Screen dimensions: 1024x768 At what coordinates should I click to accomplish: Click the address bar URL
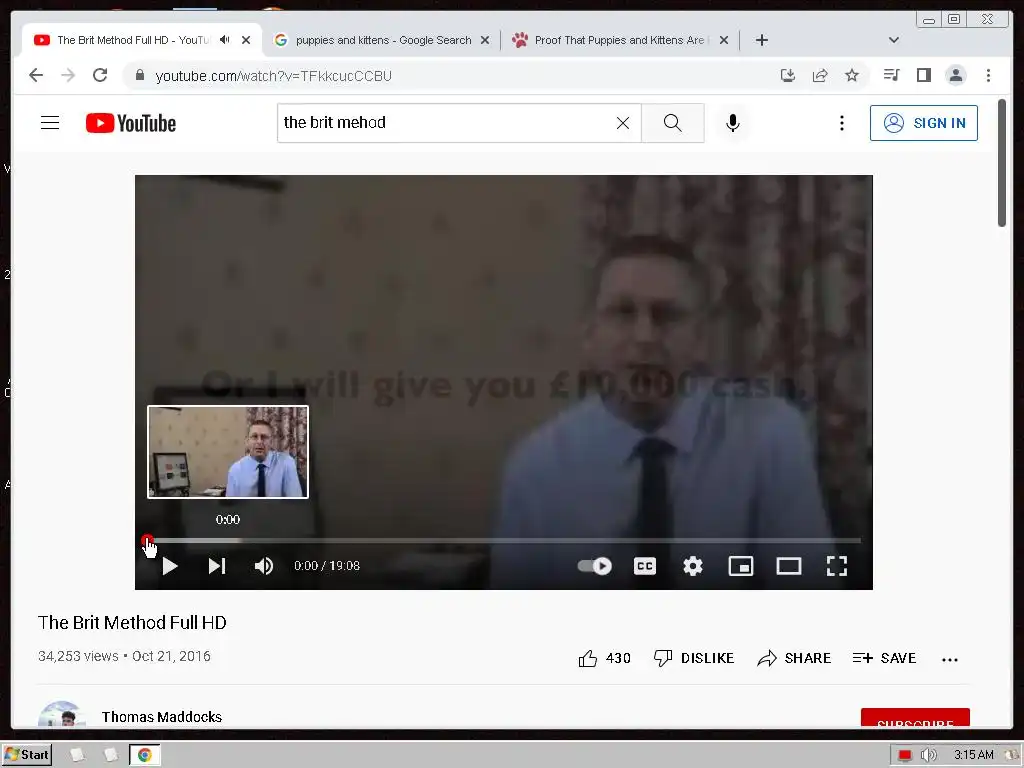click(x=274, y=76)
